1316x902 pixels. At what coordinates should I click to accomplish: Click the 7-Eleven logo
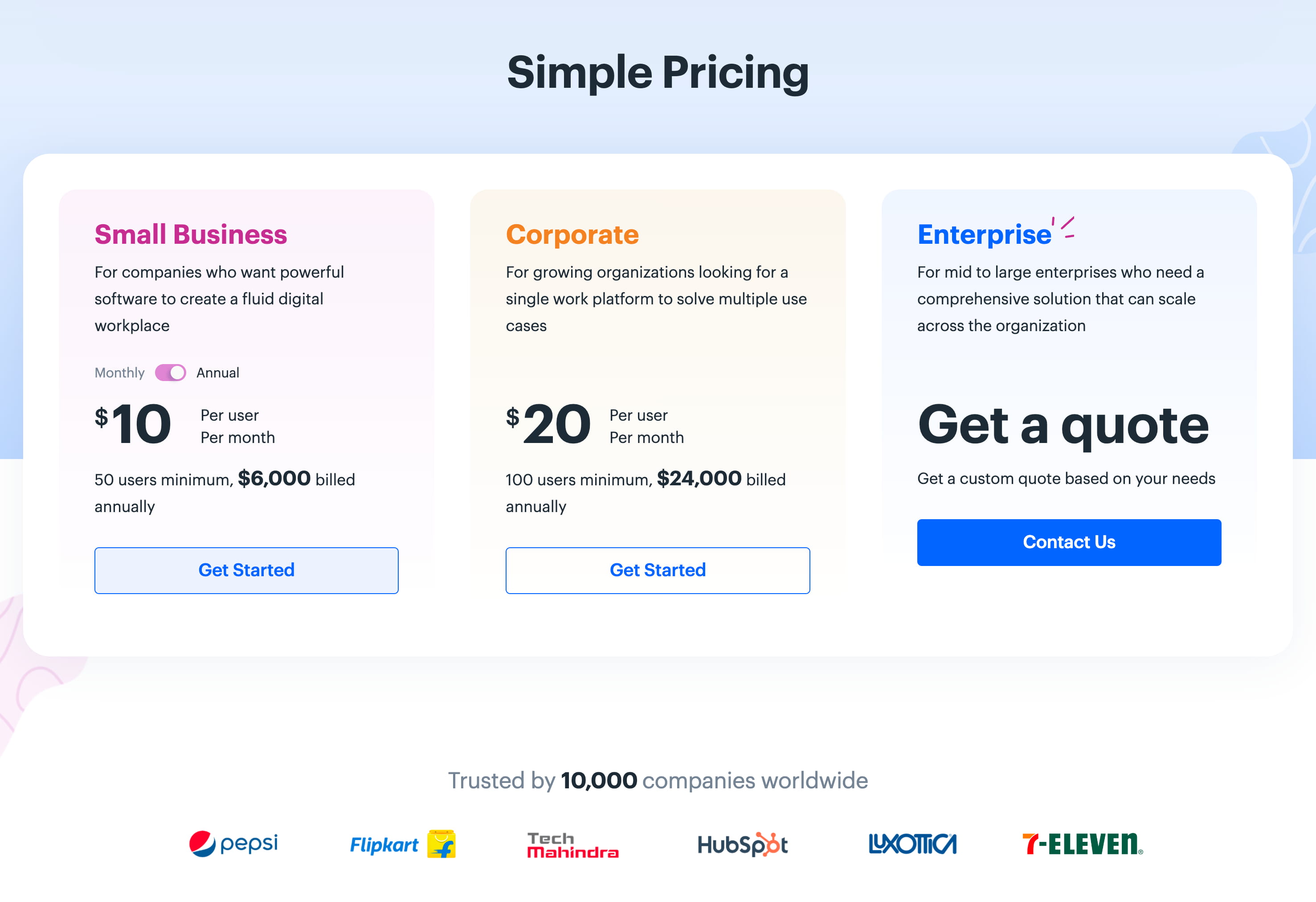pos(1082,844)
